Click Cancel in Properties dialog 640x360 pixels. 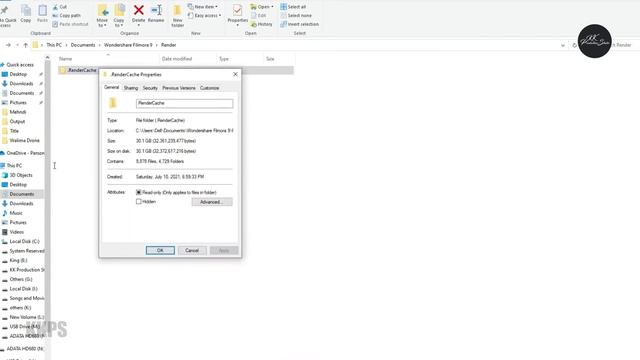192,250
